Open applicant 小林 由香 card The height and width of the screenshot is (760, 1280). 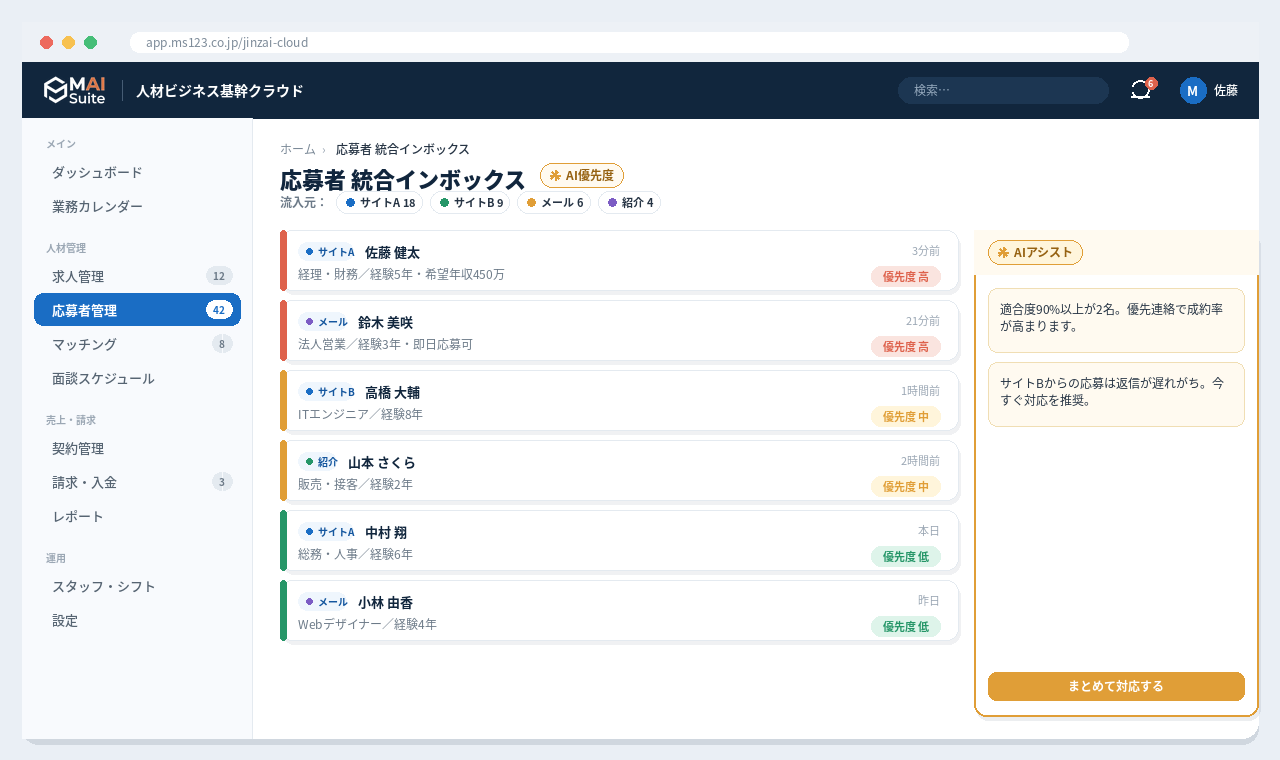click(619, 611)
